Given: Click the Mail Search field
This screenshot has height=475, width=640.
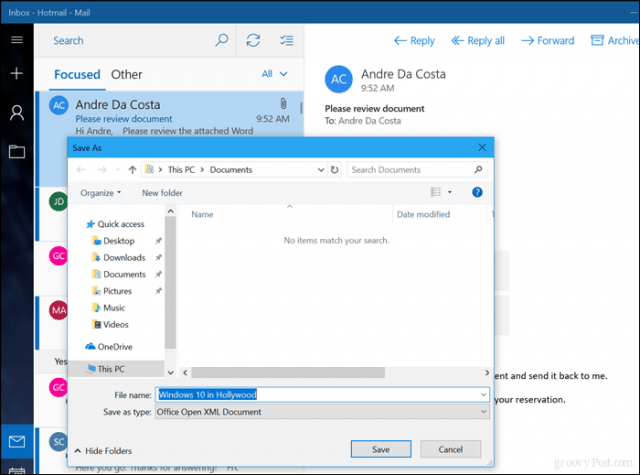Looking at the screenshot, I should pos(133,40).
